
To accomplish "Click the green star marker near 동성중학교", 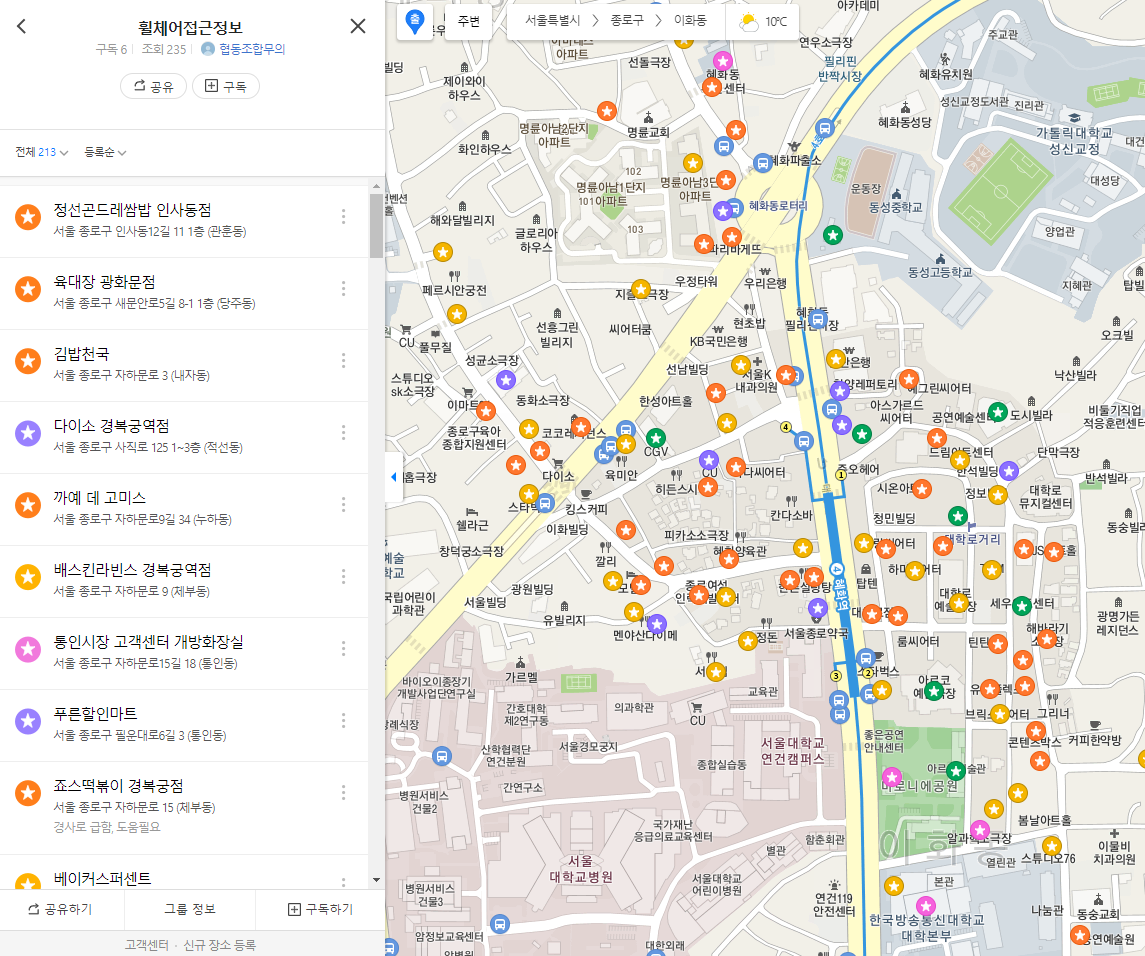I will pos(832,235).
